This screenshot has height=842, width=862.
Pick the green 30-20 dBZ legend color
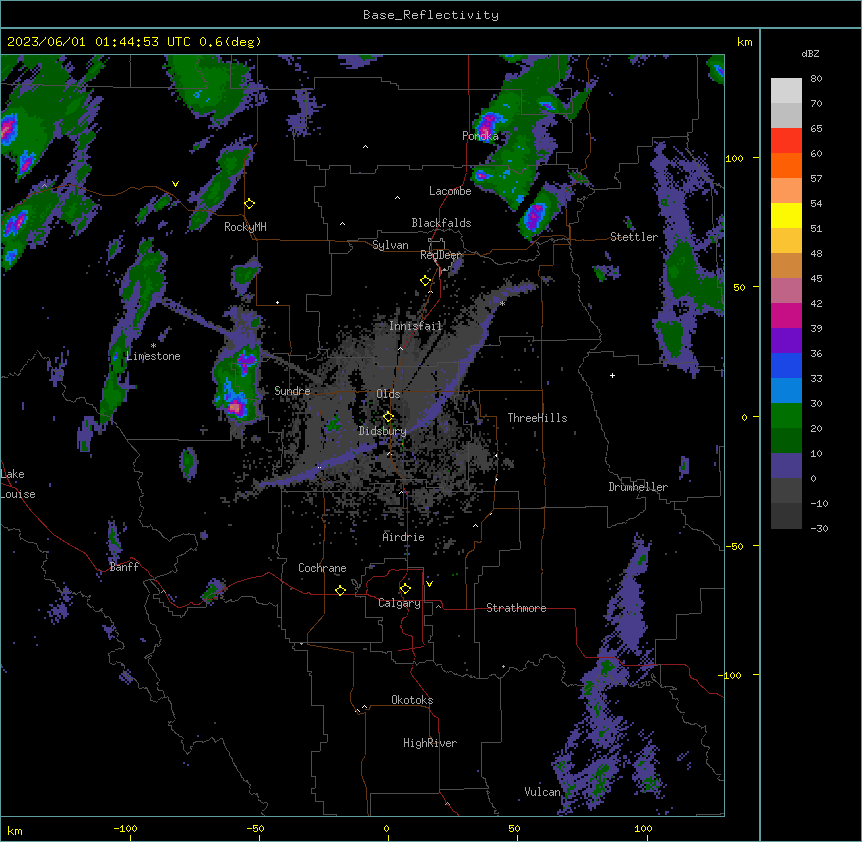786,416
